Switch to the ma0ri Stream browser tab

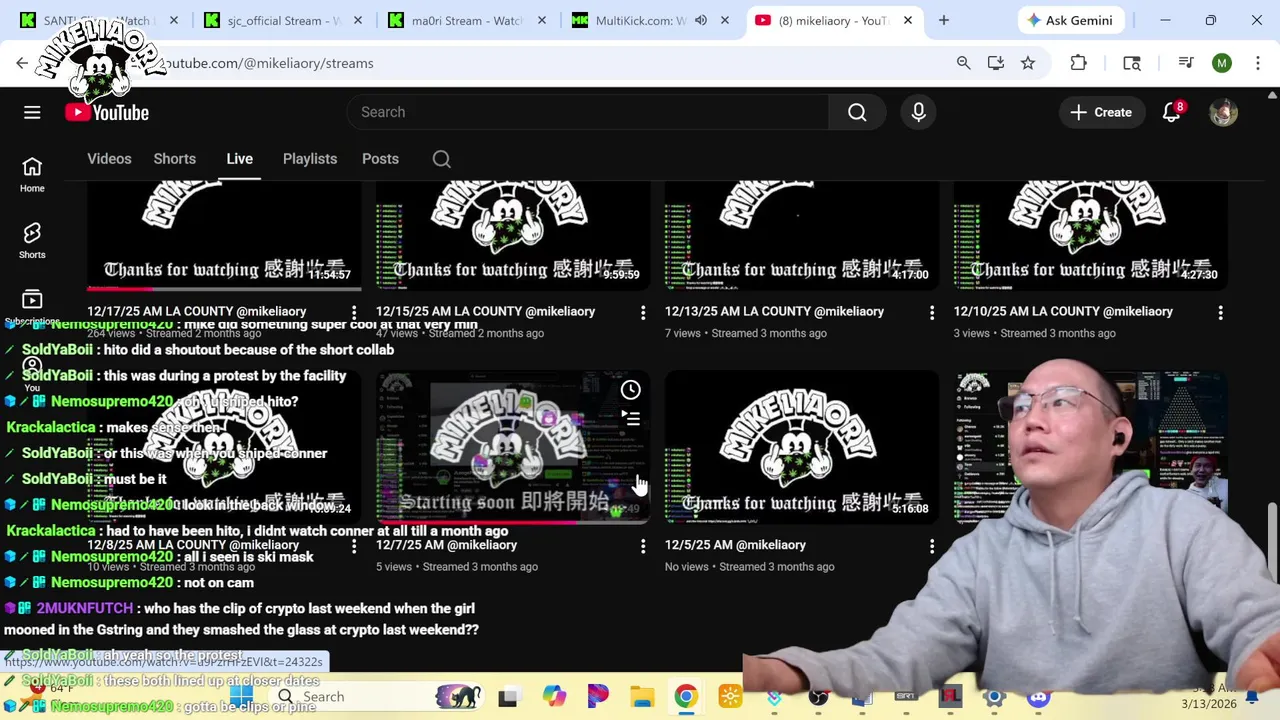(466, 20)
